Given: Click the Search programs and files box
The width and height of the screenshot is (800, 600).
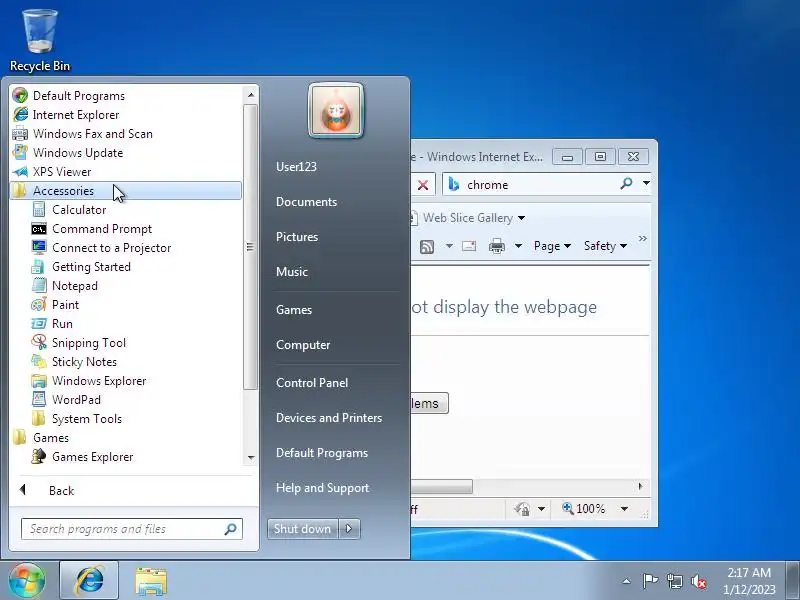Looking at the screenshot, I should pos(132,529).
